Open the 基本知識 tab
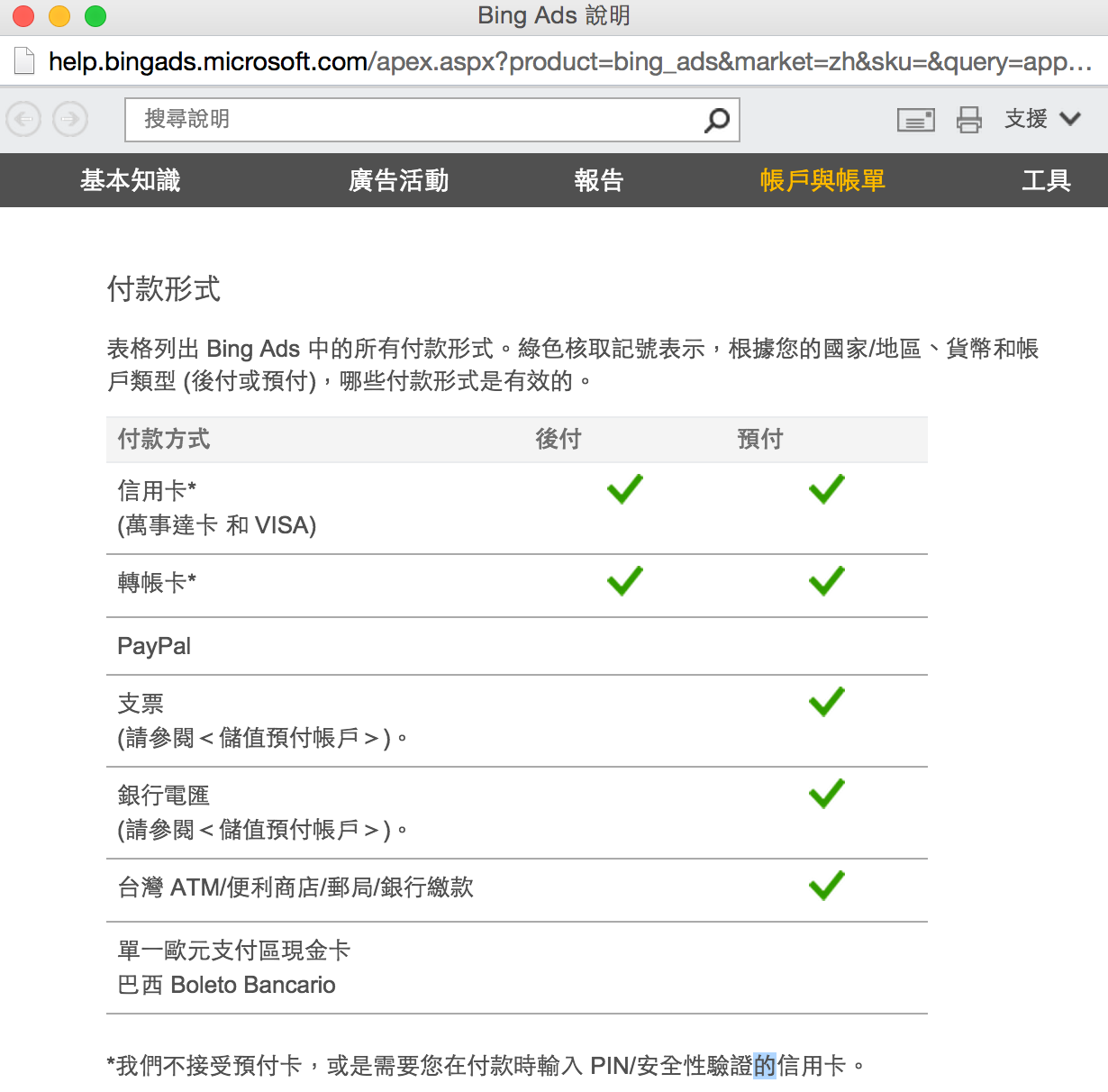Viewport: 1108px width, 1092px height. click(131, 180)
